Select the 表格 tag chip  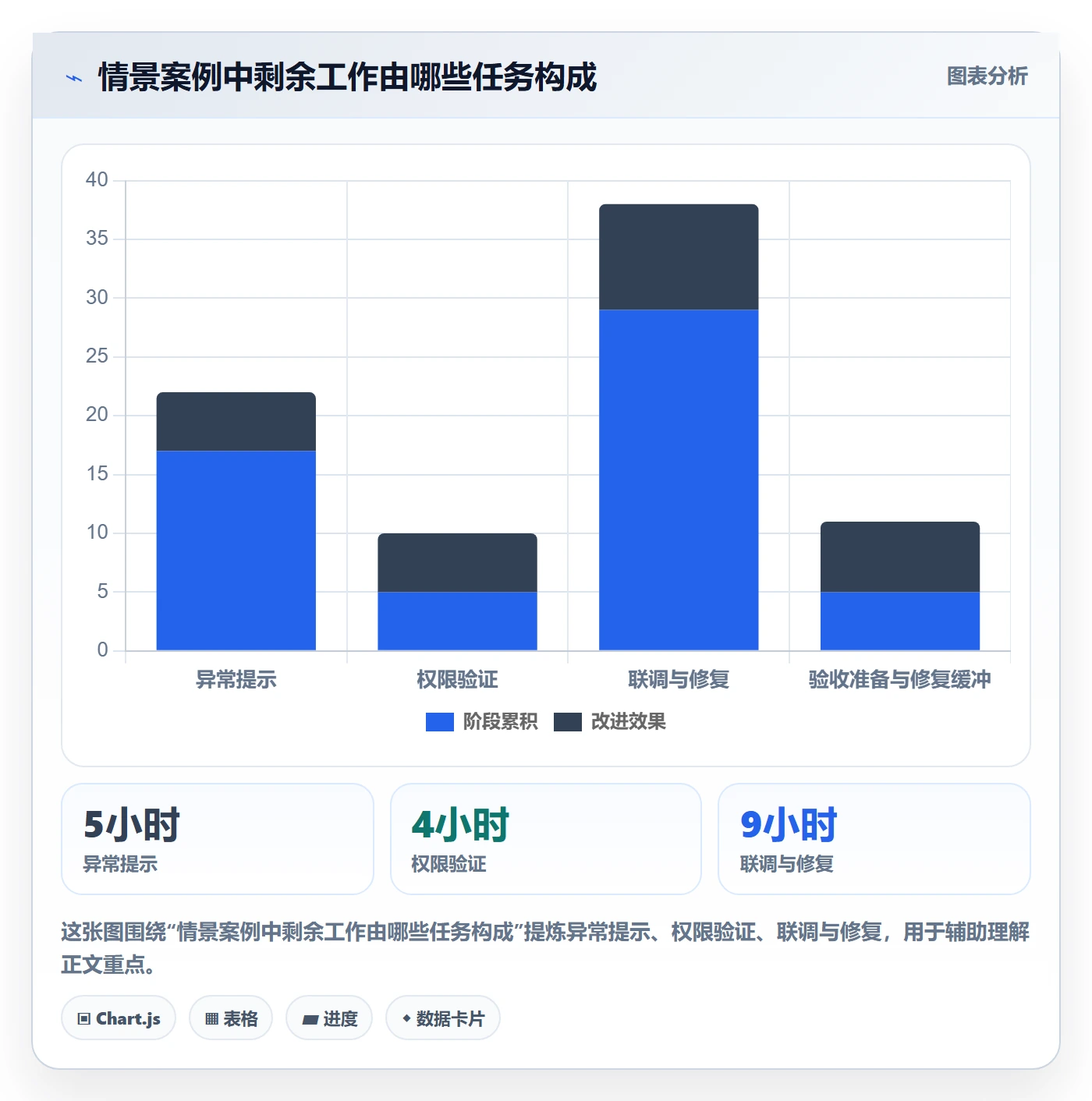click(231, 1018)
